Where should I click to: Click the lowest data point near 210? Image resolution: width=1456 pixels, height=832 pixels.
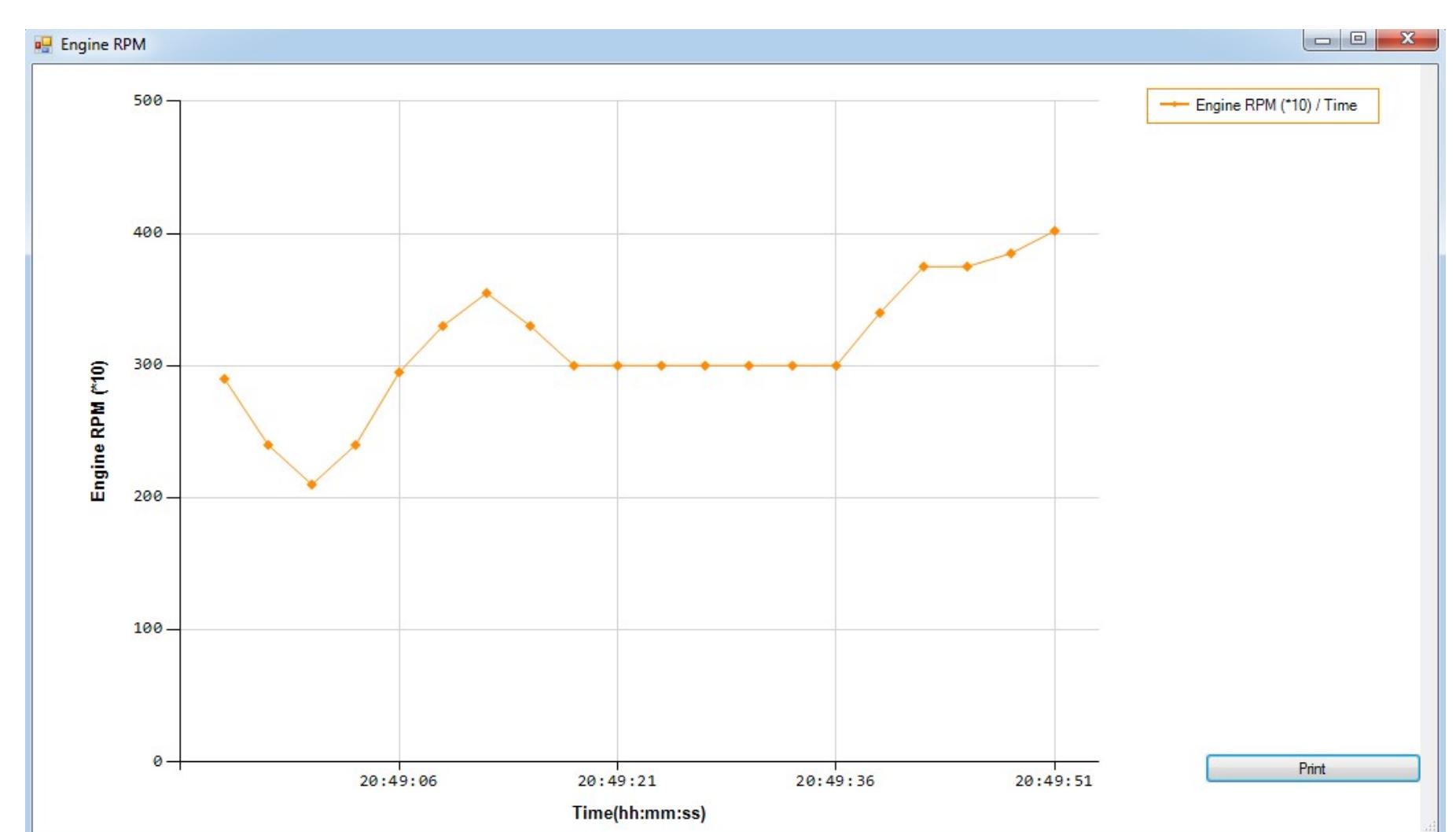[311, 484]
